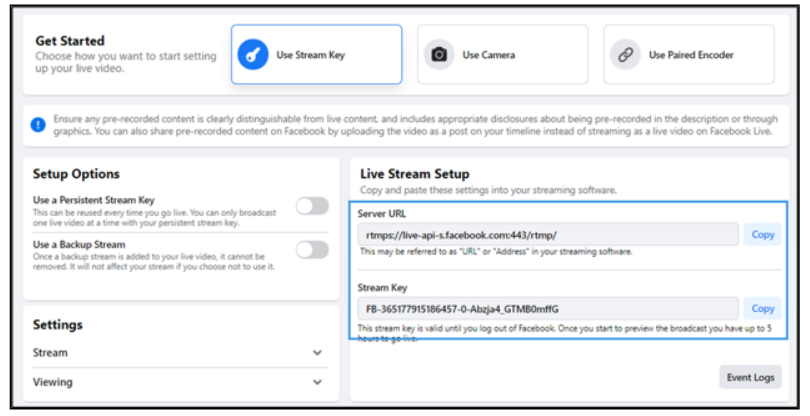Expand the Stream settings chevron
Viewport: 810px width, 416px height.
[x=317, y=353]
